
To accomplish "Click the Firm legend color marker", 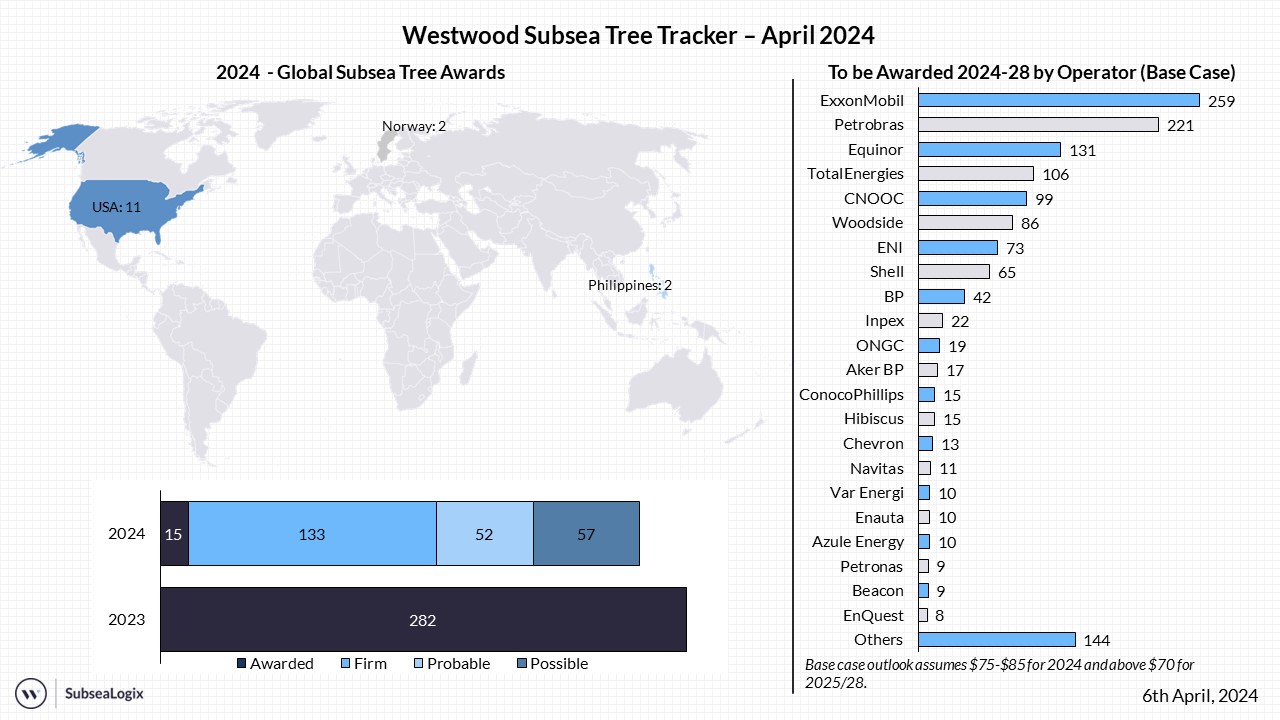I will pos(345,664).
